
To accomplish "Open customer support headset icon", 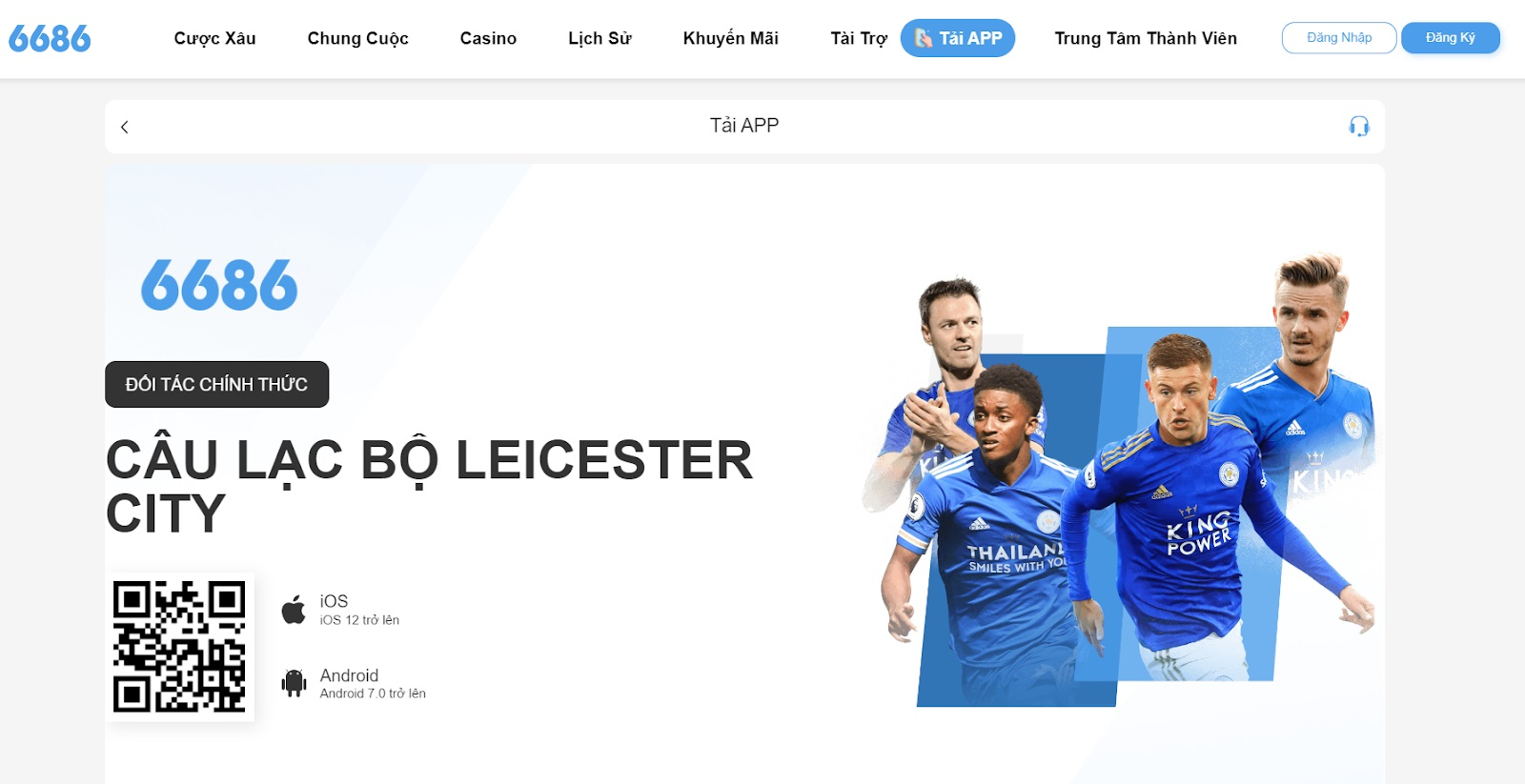I will pos(1359,127).
